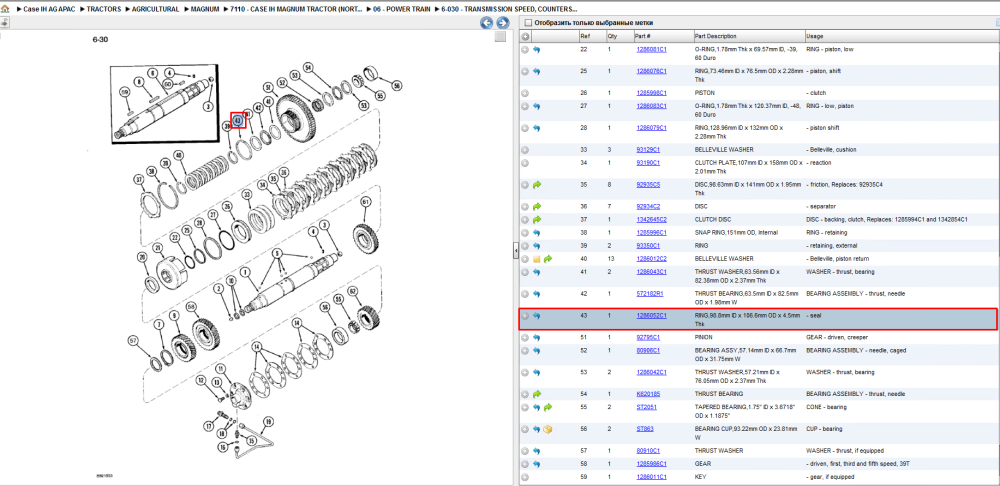Click callout 56 at diagram top right
1000x486 pixels.
(x=397, y=85)
